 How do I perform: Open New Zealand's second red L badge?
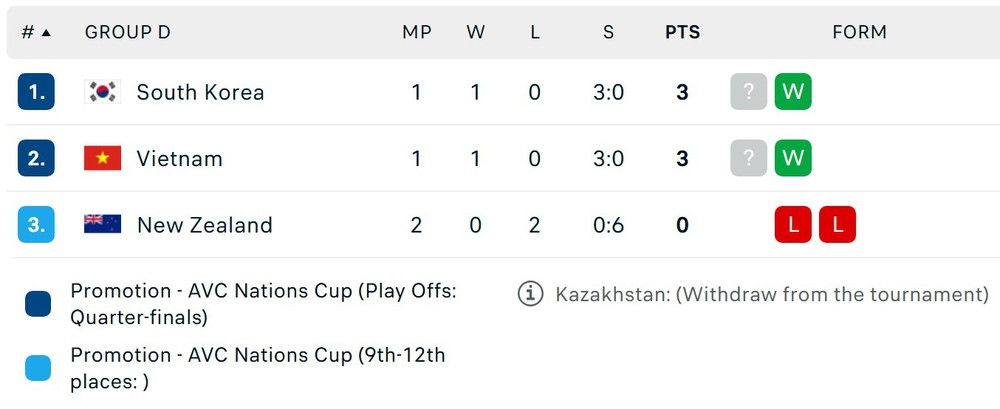click(837, 225)
